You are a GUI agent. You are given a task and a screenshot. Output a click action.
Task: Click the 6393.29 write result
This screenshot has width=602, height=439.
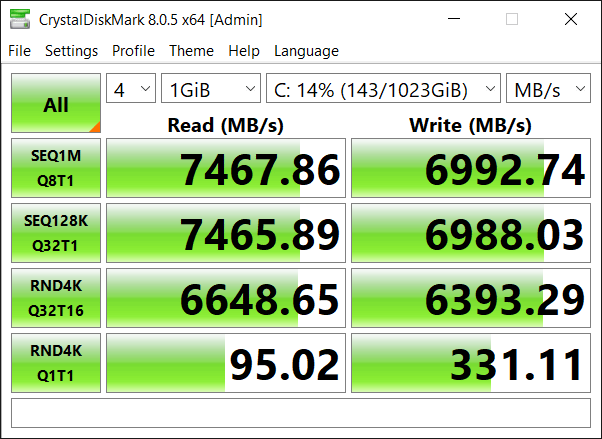coord(471,298)
